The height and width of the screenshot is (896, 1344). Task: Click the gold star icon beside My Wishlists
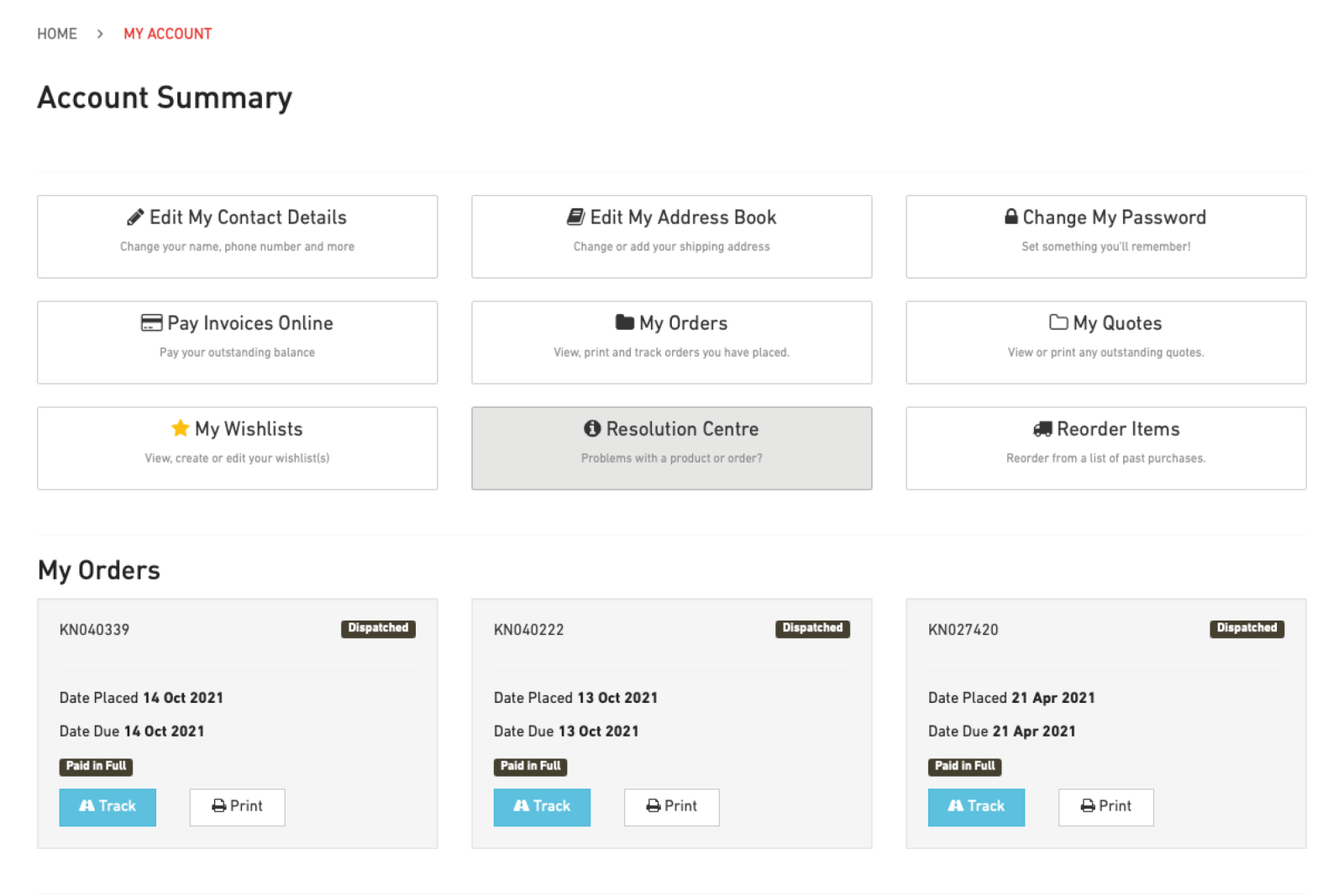tap(180, 428)
